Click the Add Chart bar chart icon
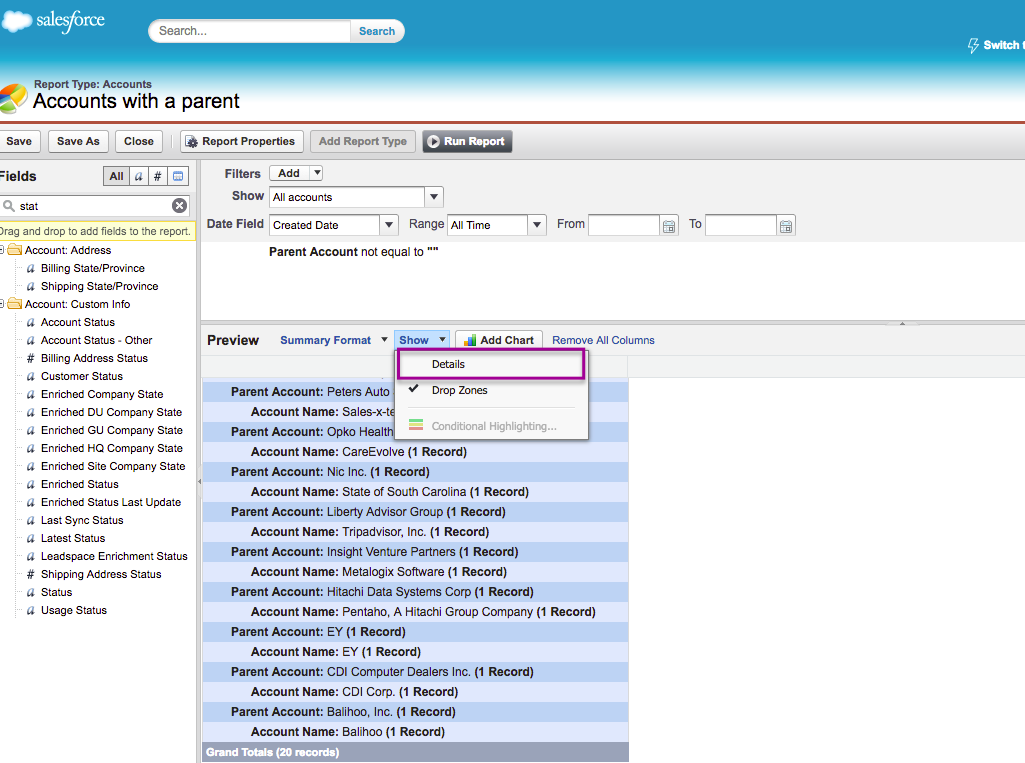1025x763 pixels. pos(470,340)
